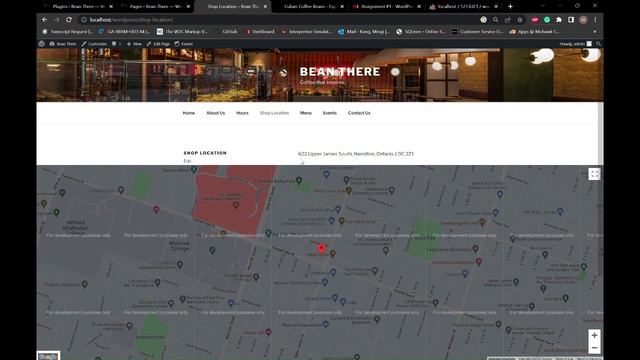Image resolution: width=640 pixels, height=360 pixels.
Task: Zoom in the map with plus button
Action: pyautogui.click(x=594, y=335)
